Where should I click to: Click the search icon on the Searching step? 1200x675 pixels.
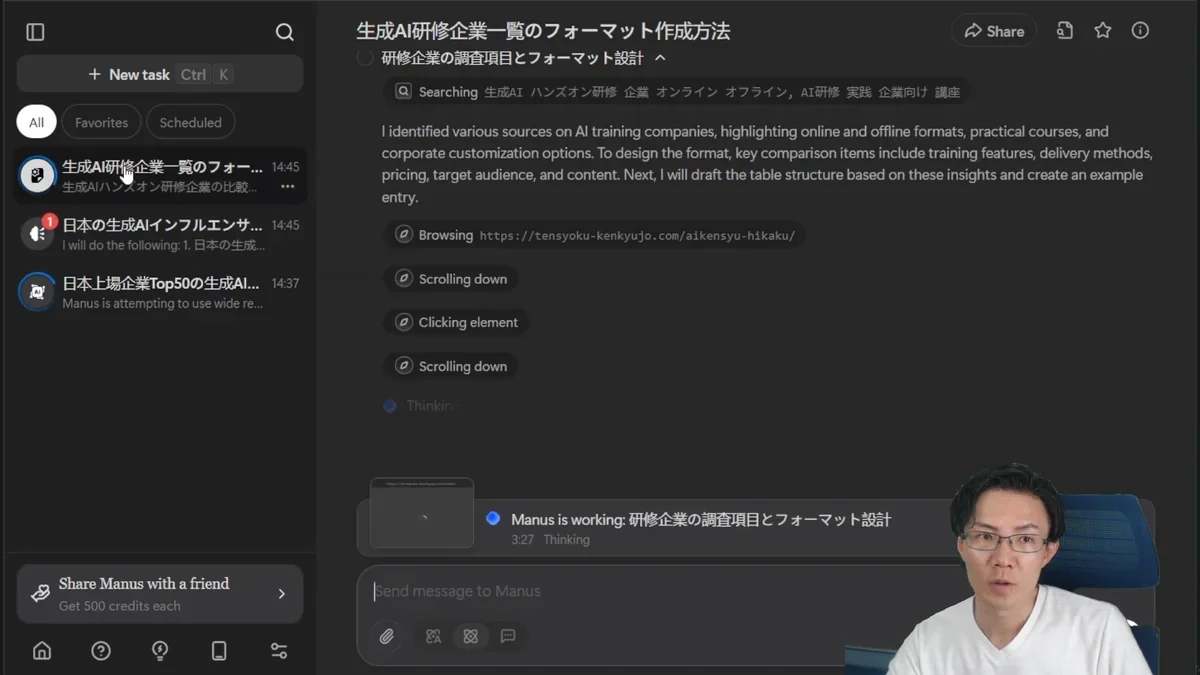[403, 92]
